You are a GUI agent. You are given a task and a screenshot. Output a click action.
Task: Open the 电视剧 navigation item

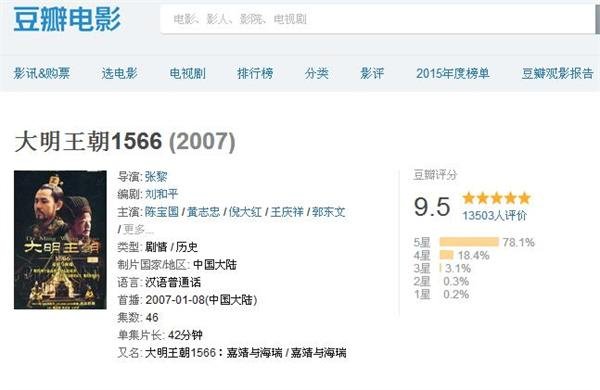(188, 73)
